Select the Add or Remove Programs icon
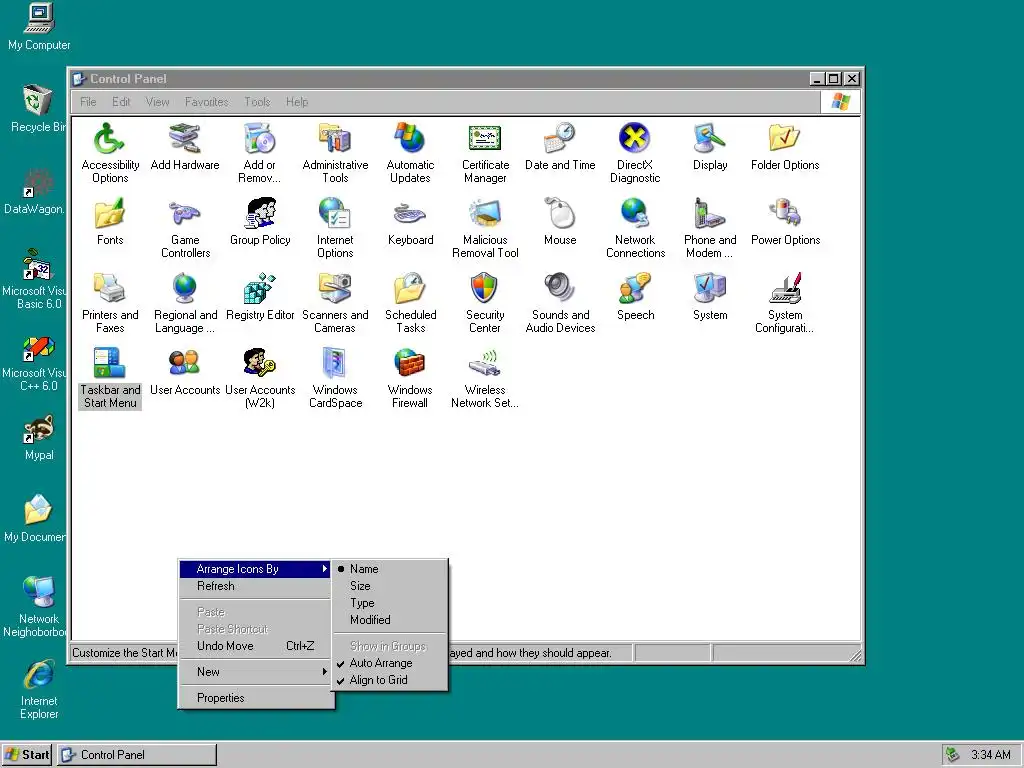This screenshot has height=768, width=1024. pos(259,138)
